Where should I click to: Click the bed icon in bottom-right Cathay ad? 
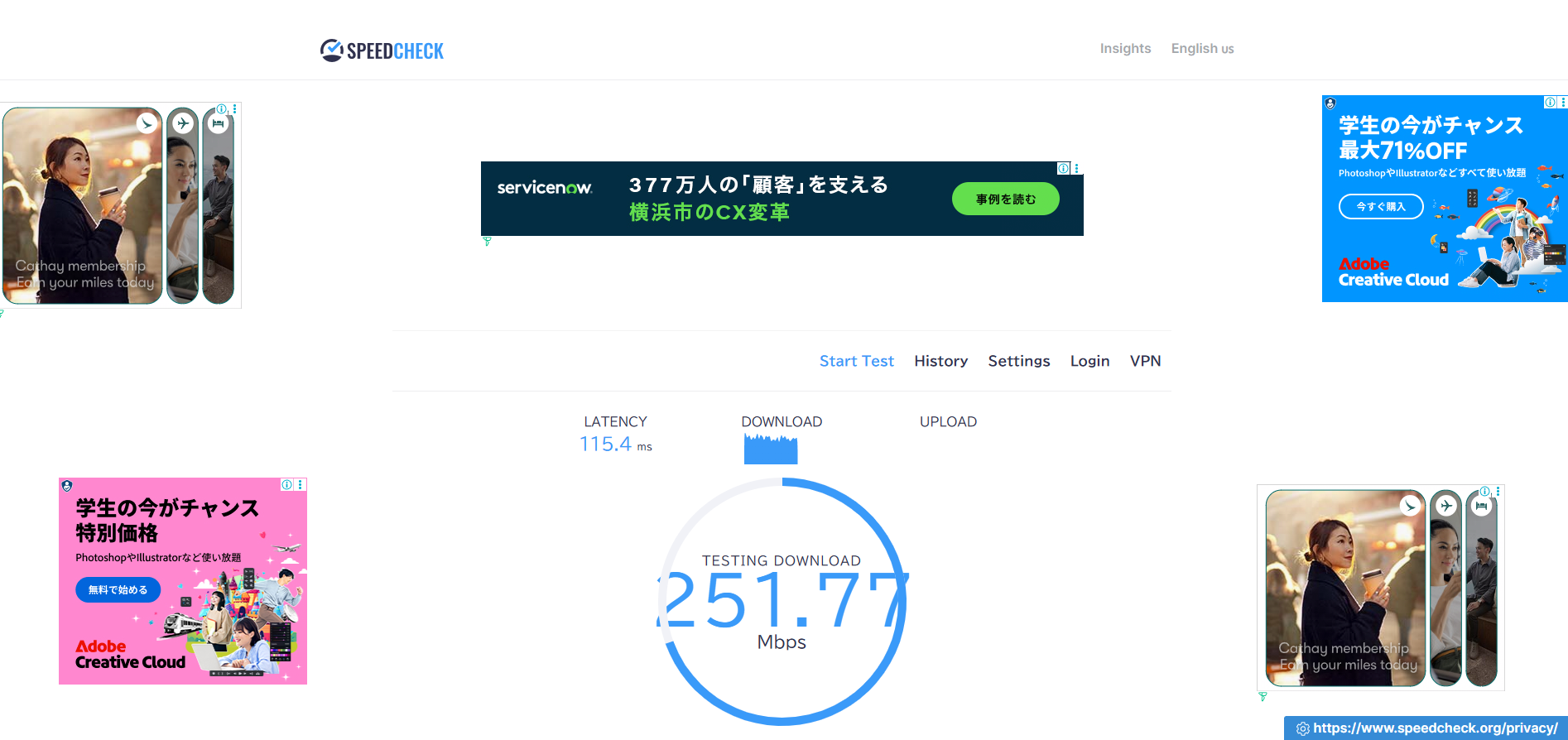tap(1481, 505)
